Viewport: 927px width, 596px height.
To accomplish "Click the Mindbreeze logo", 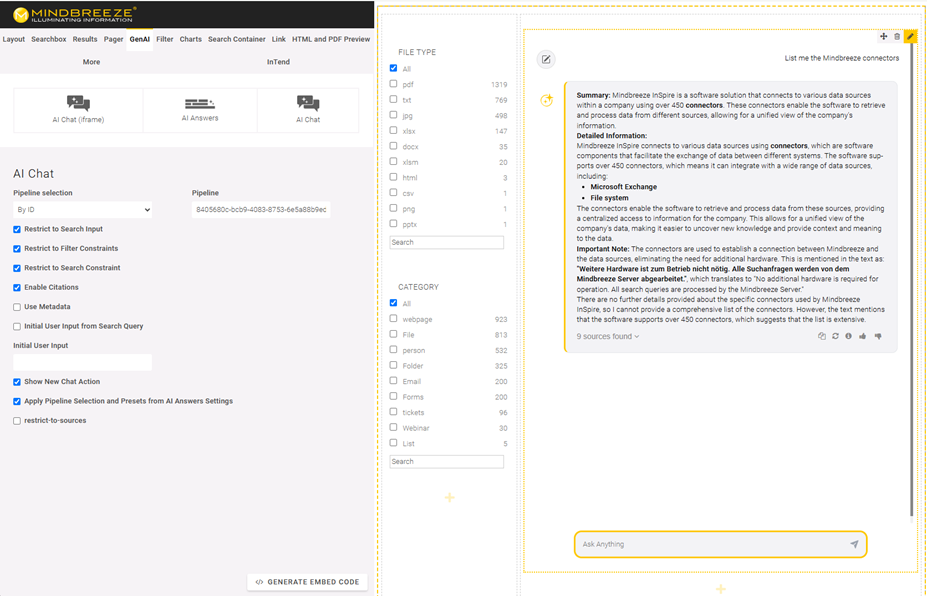I will 74,14.
